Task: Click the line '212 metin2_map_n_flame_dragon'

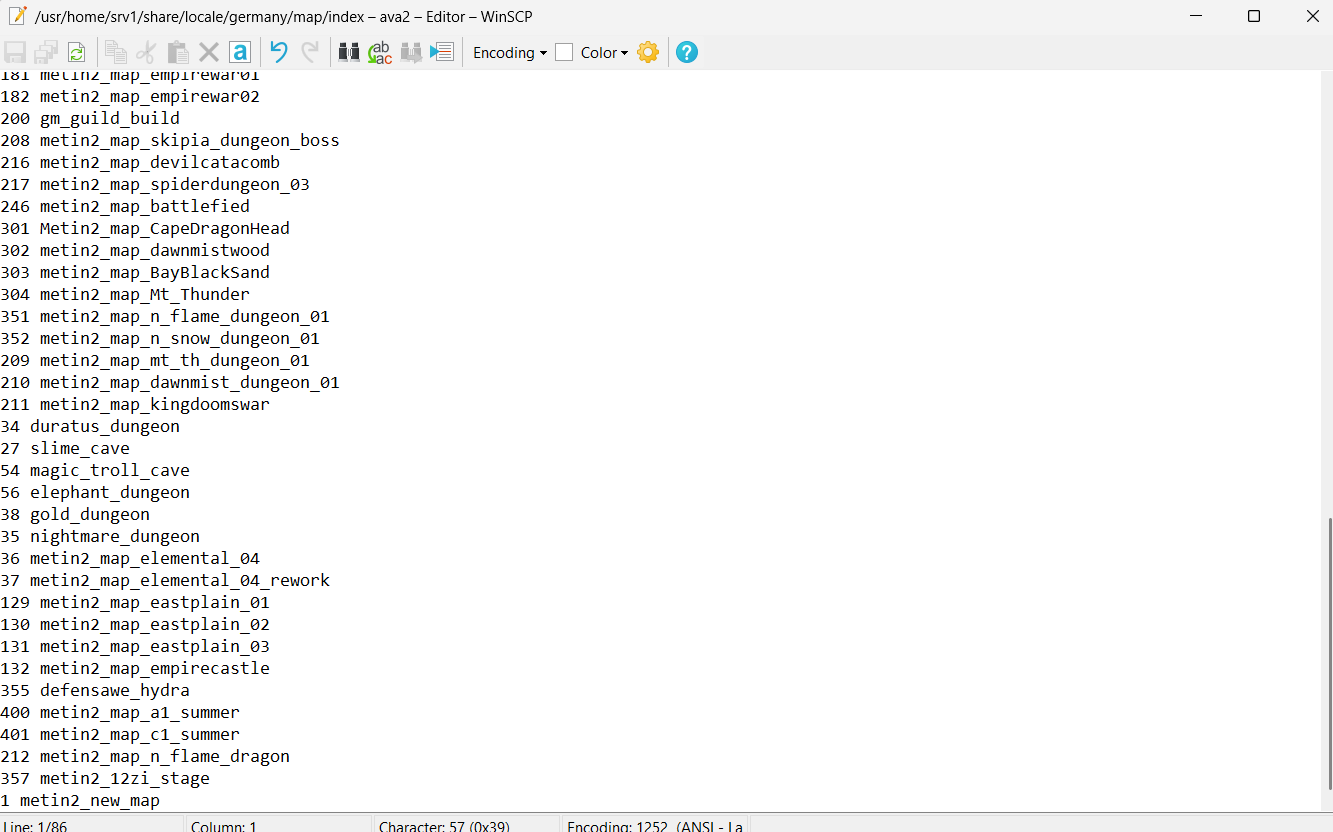Action: (x=145, y=756)
